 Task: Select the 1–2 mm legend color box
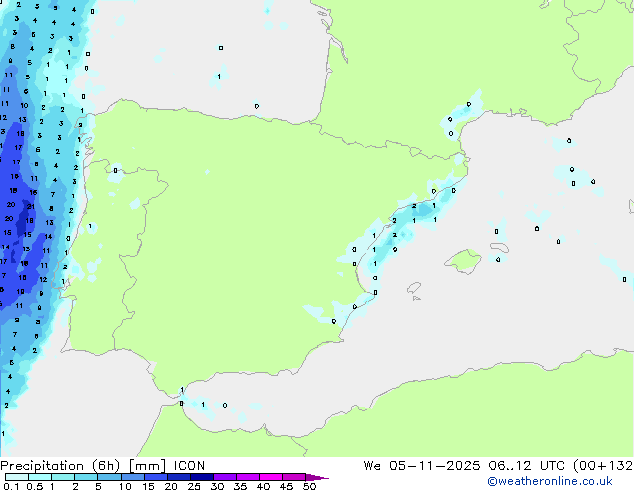coord(63,477)
